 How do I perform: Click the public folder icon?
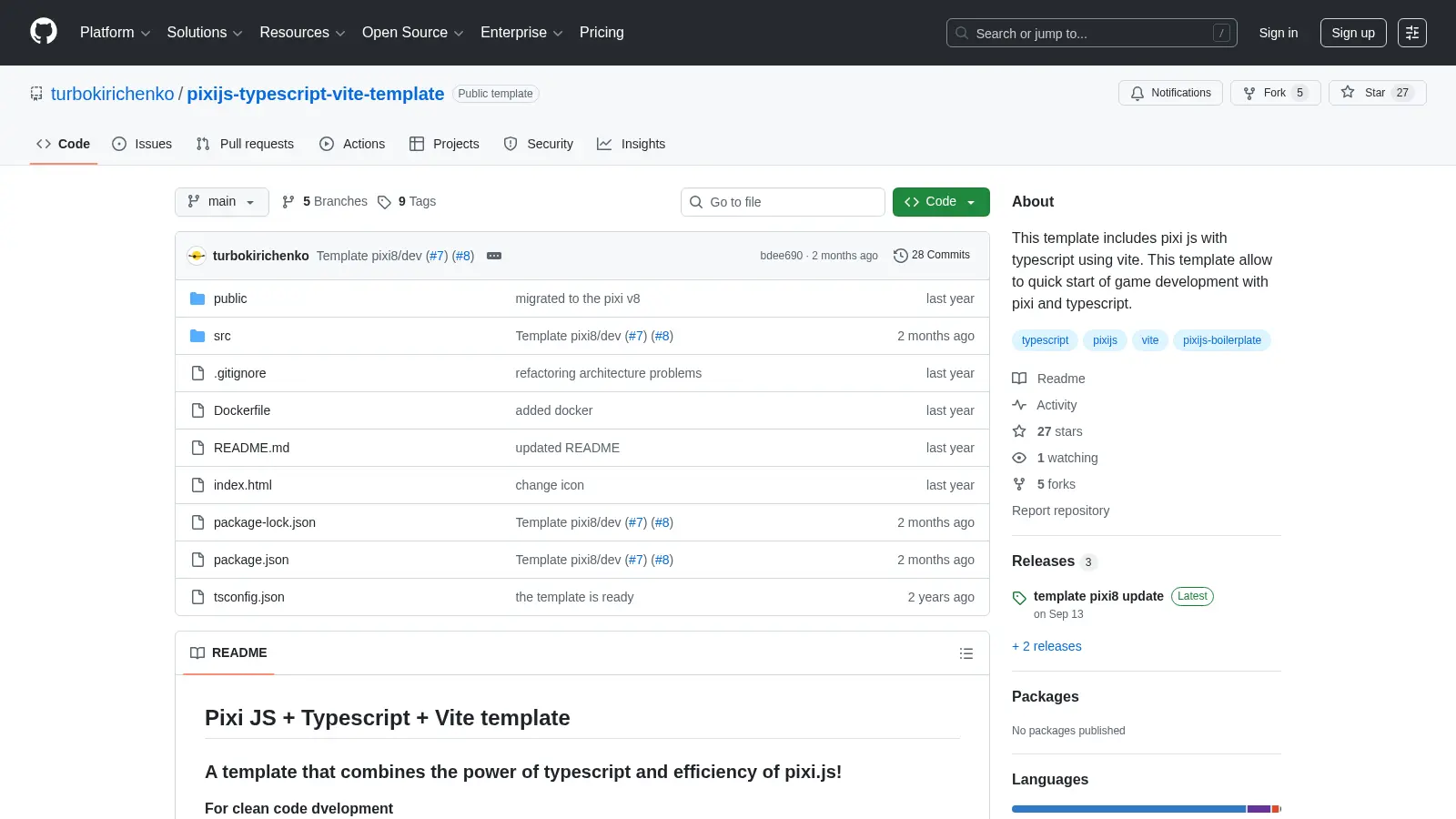coord(197,298)
